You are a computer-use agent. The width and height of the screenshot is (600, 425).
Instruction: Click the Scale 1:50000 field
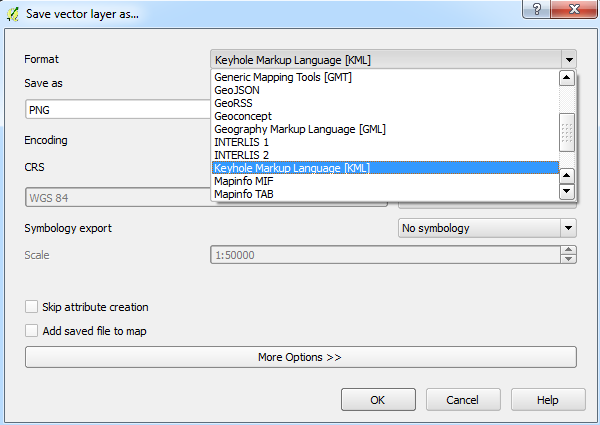click(x=386, y=255)
